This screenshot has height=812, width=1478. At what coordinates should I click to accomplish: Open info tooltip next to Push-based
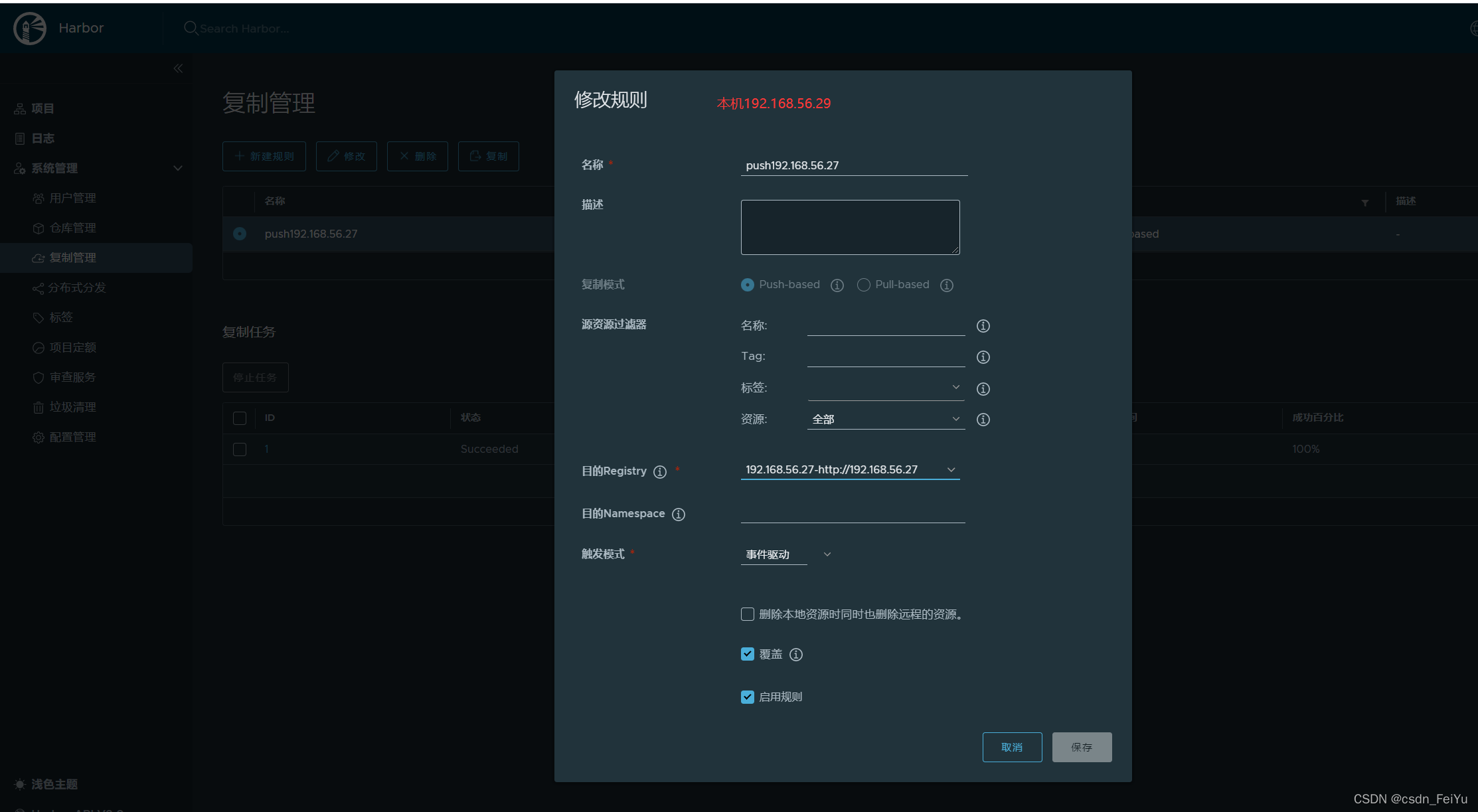click(837, 285)
